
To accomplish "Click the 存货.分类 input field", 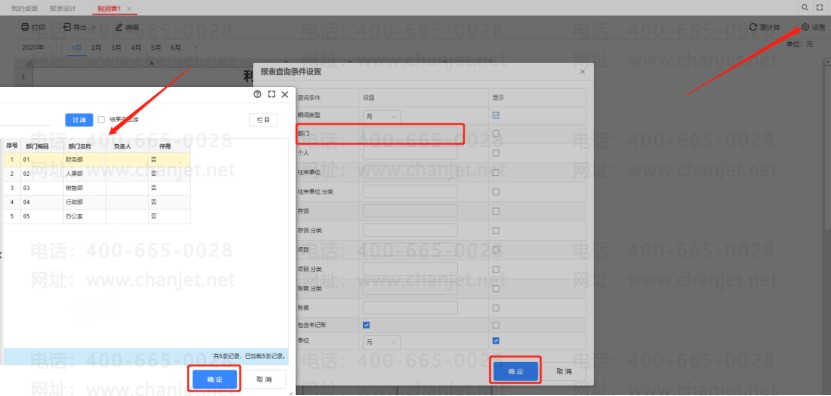I will [x=410, y=230].
